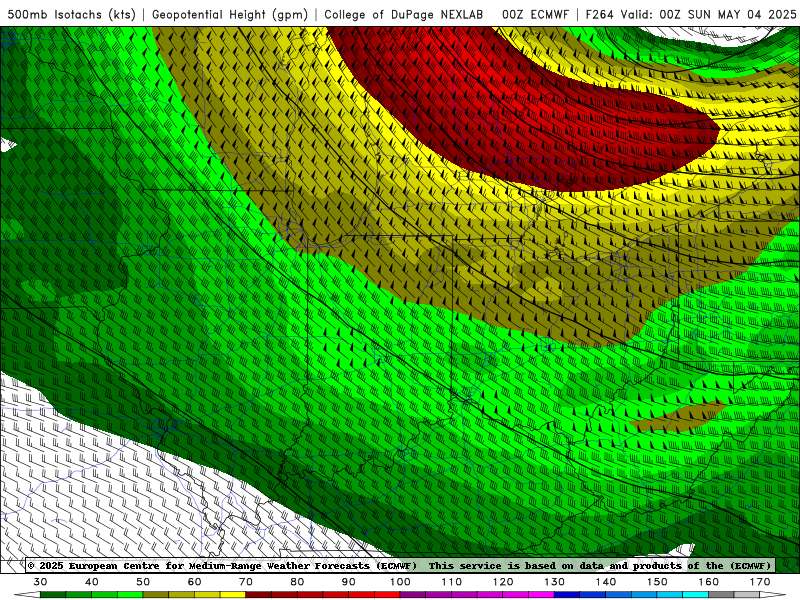
Task: Click the 'F264' forecast hour text
Action: click(599, 14)
